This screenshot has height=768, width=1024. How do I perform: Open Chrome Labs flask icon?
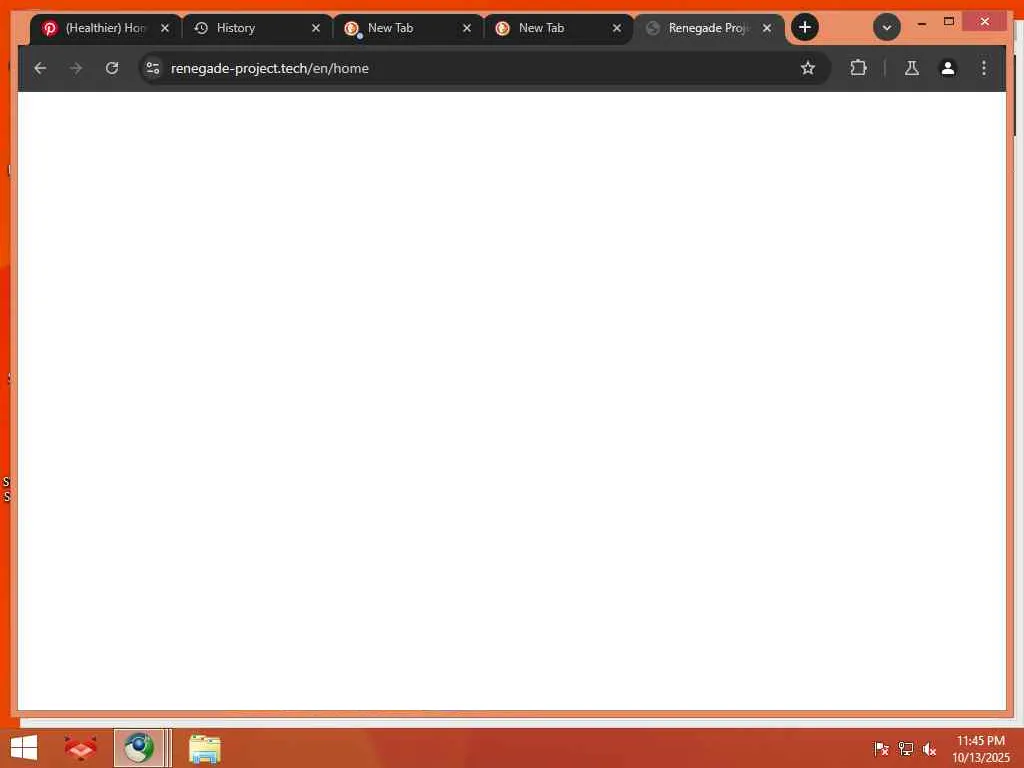[x=912, y=68]
